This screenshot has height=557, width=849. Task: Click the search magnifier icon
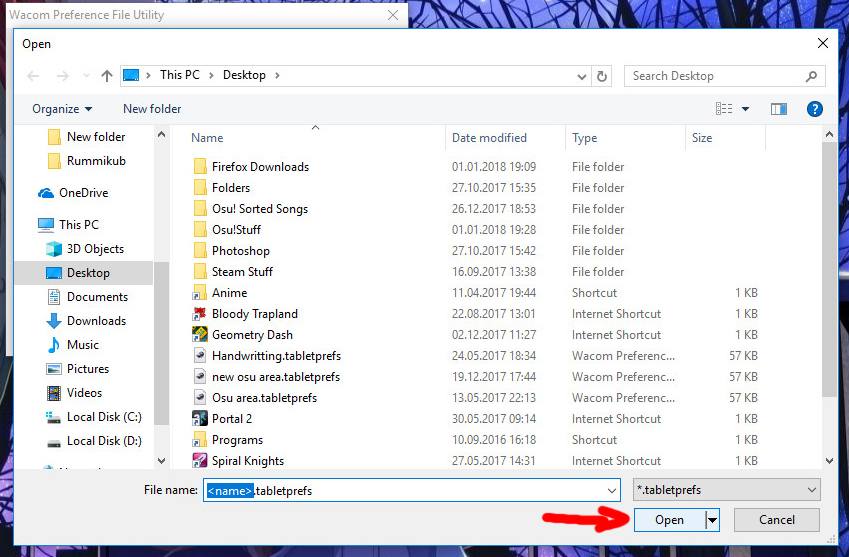(x=811, y=76)
